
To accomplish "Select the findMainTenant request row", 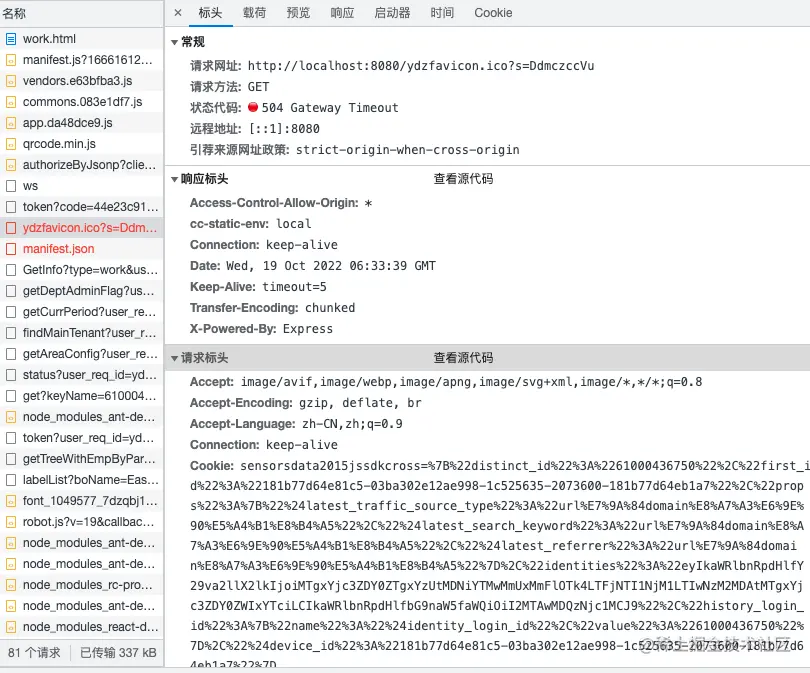I will [82, 333].
